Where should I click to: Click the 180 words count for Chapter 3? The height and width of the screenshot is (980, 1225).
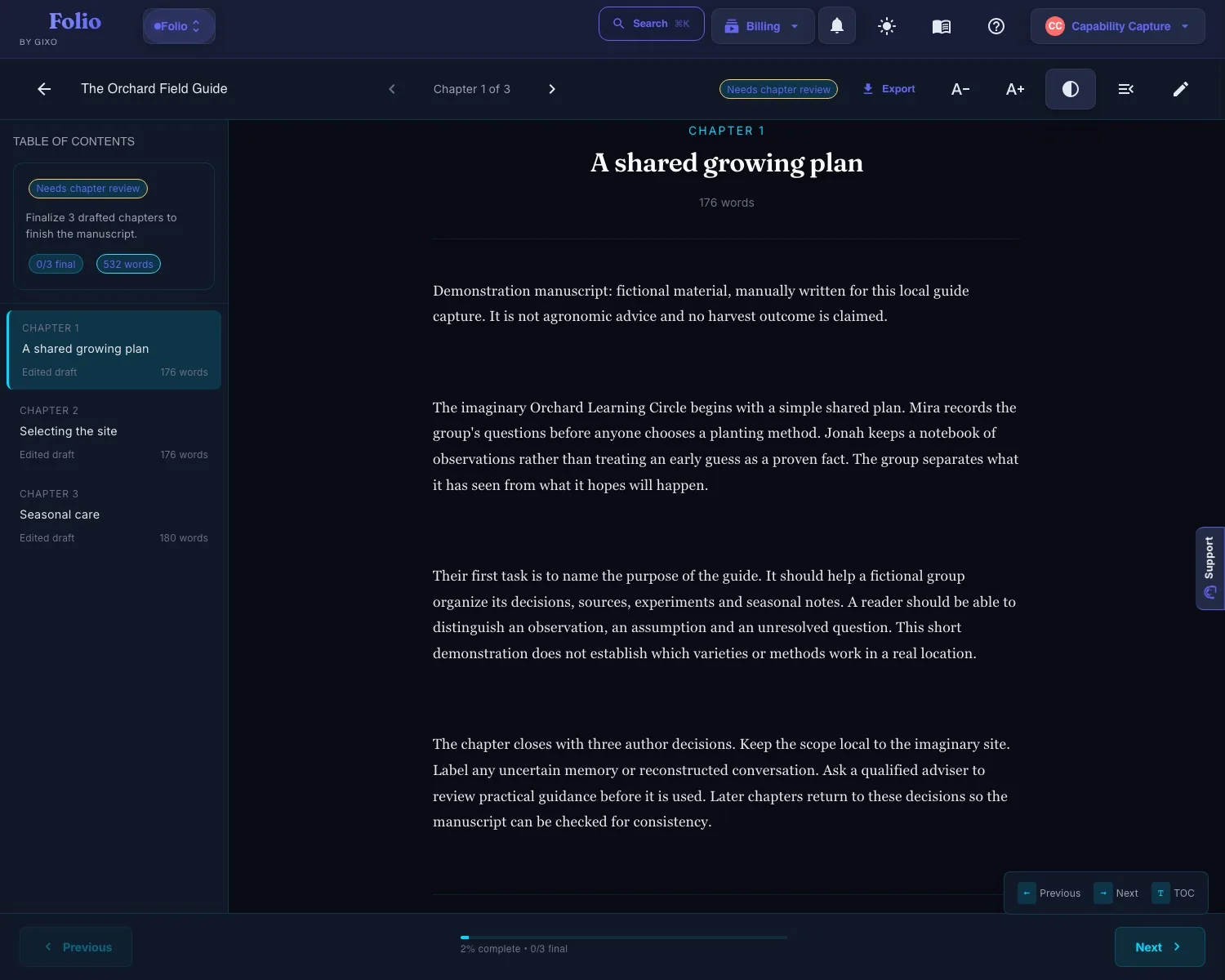184,538
